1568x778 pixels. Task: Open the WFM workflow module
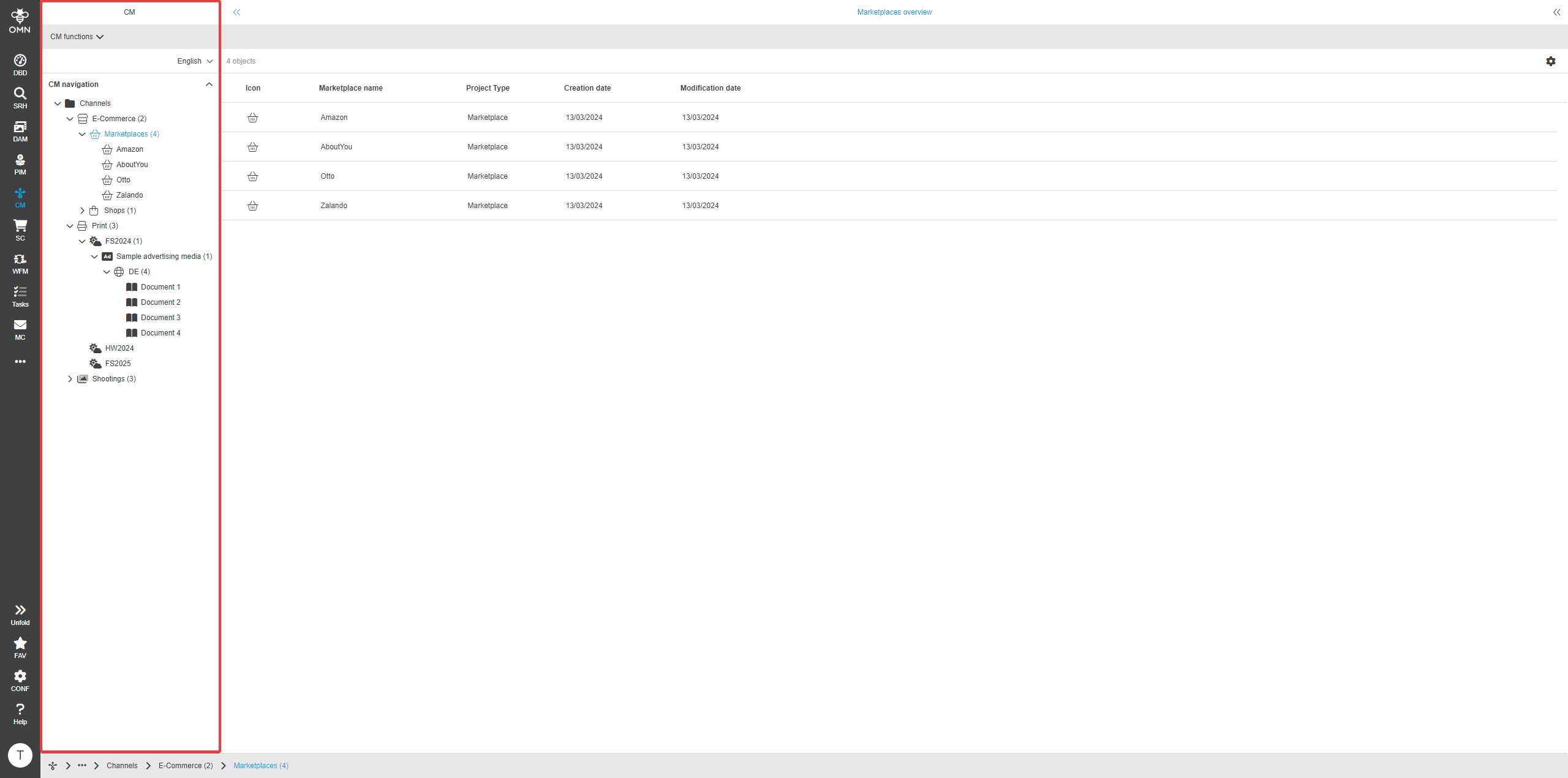point(20,263)
